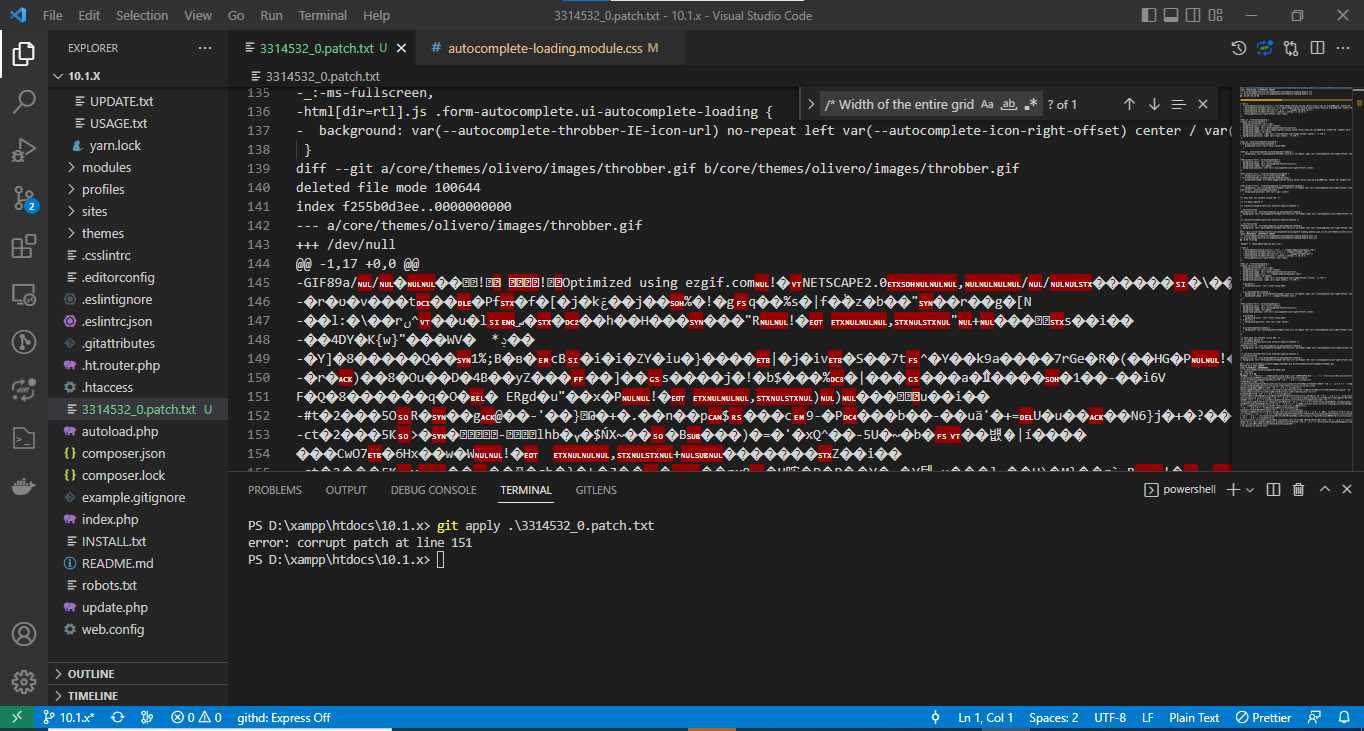Image resolution: width=1364 pixels, height=731 pixels.
Task: Toggle Match Whole Word in find
Action: [1010, 104]
